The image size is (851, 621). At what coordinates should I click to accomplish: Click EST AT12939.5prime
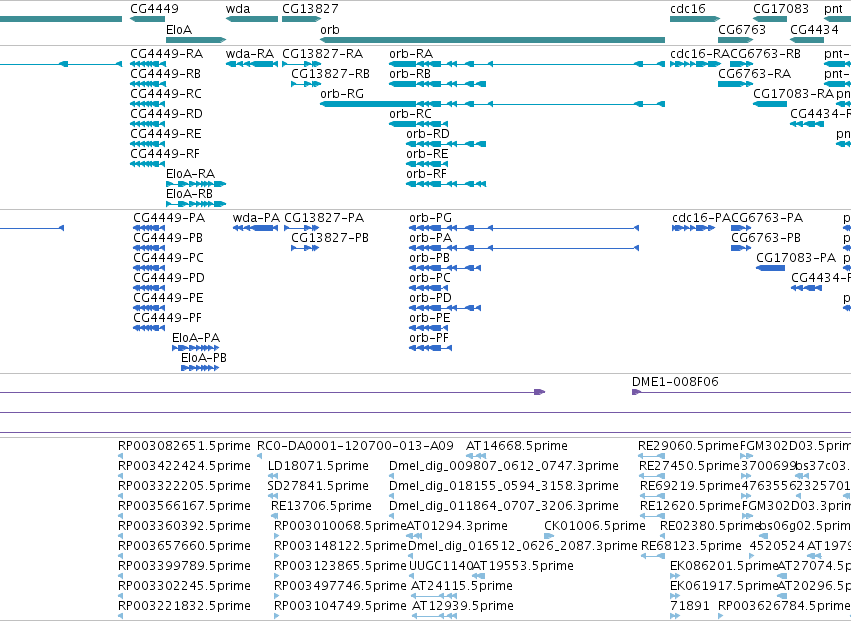tap(434, 616)
